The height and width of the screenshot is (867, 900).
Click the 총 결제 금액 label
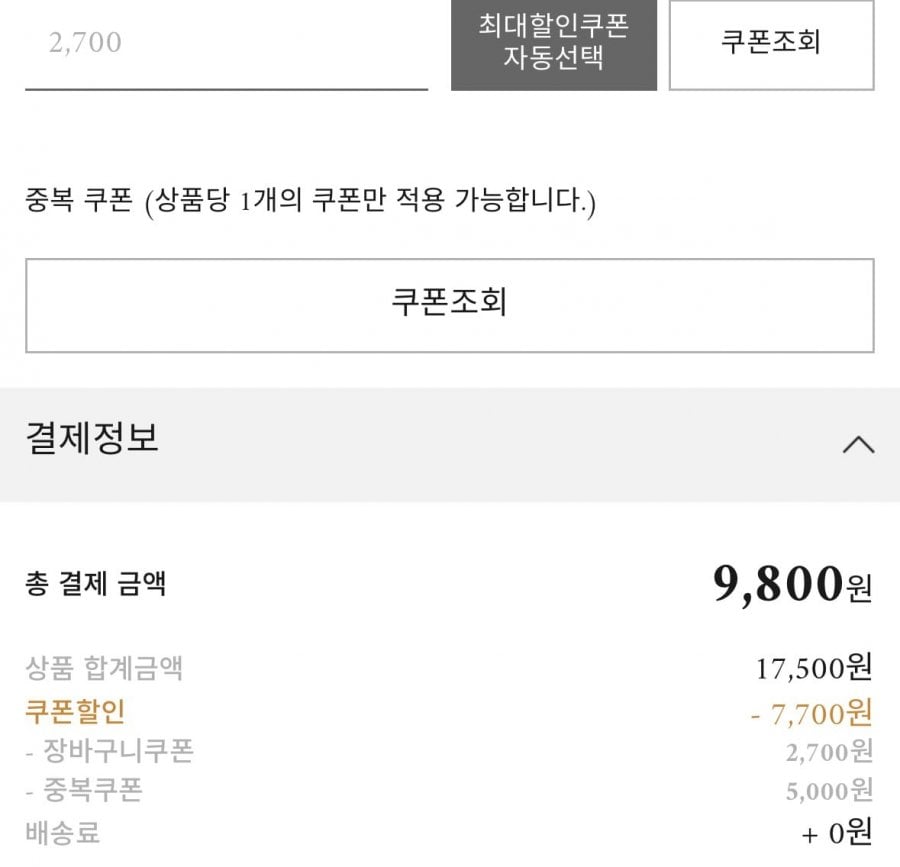[96, 584]
